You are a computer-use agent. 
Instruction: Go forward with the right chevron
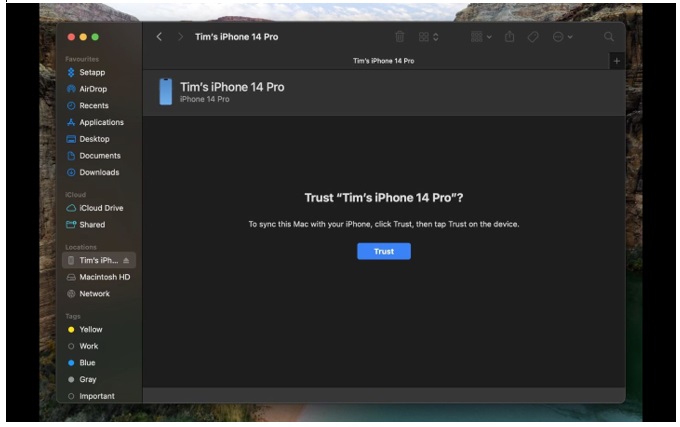pyautogui.click(x=180, y=37)
